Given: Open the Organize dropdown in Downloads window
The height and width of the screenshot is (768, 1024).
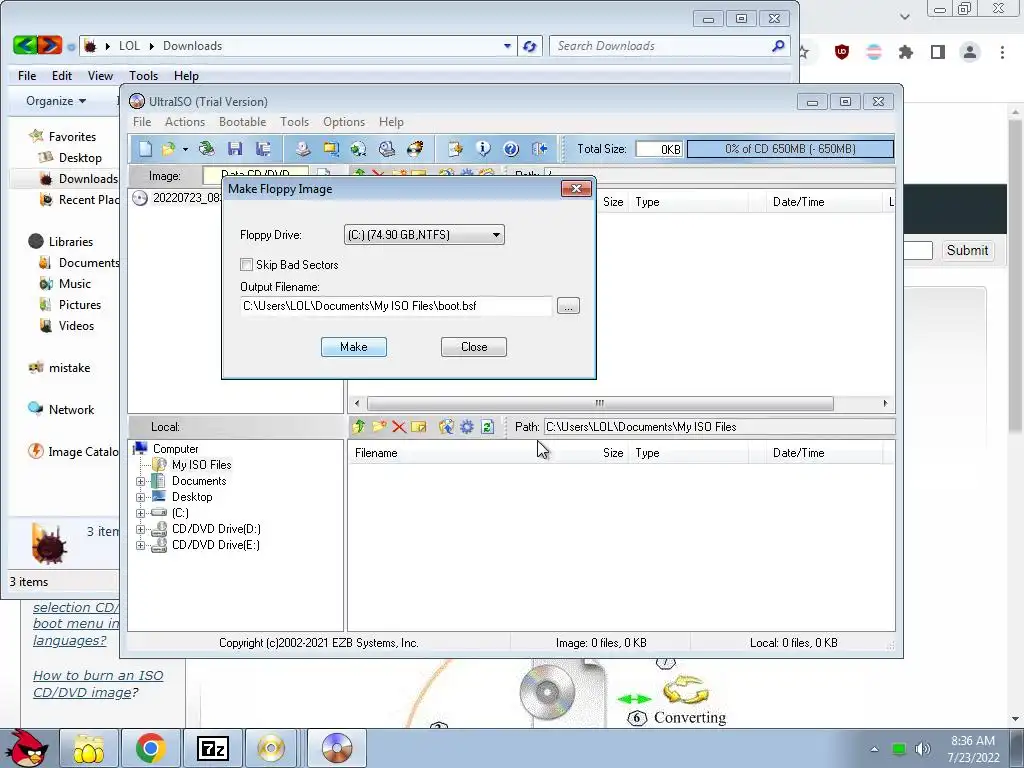Looking at the screenshot, I should coord(56,101).
